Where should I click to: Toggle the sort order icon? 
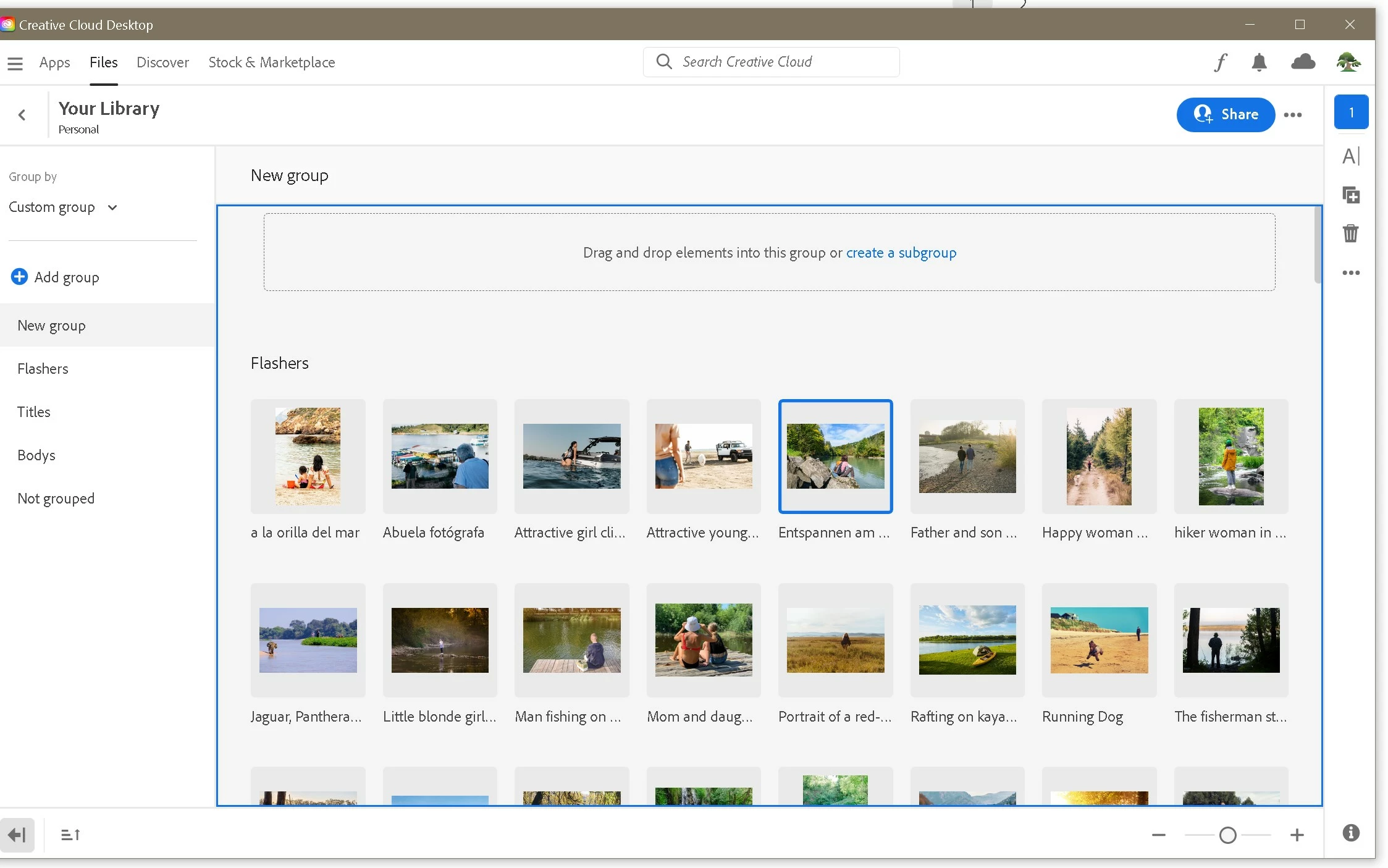[x=70, y=835]
